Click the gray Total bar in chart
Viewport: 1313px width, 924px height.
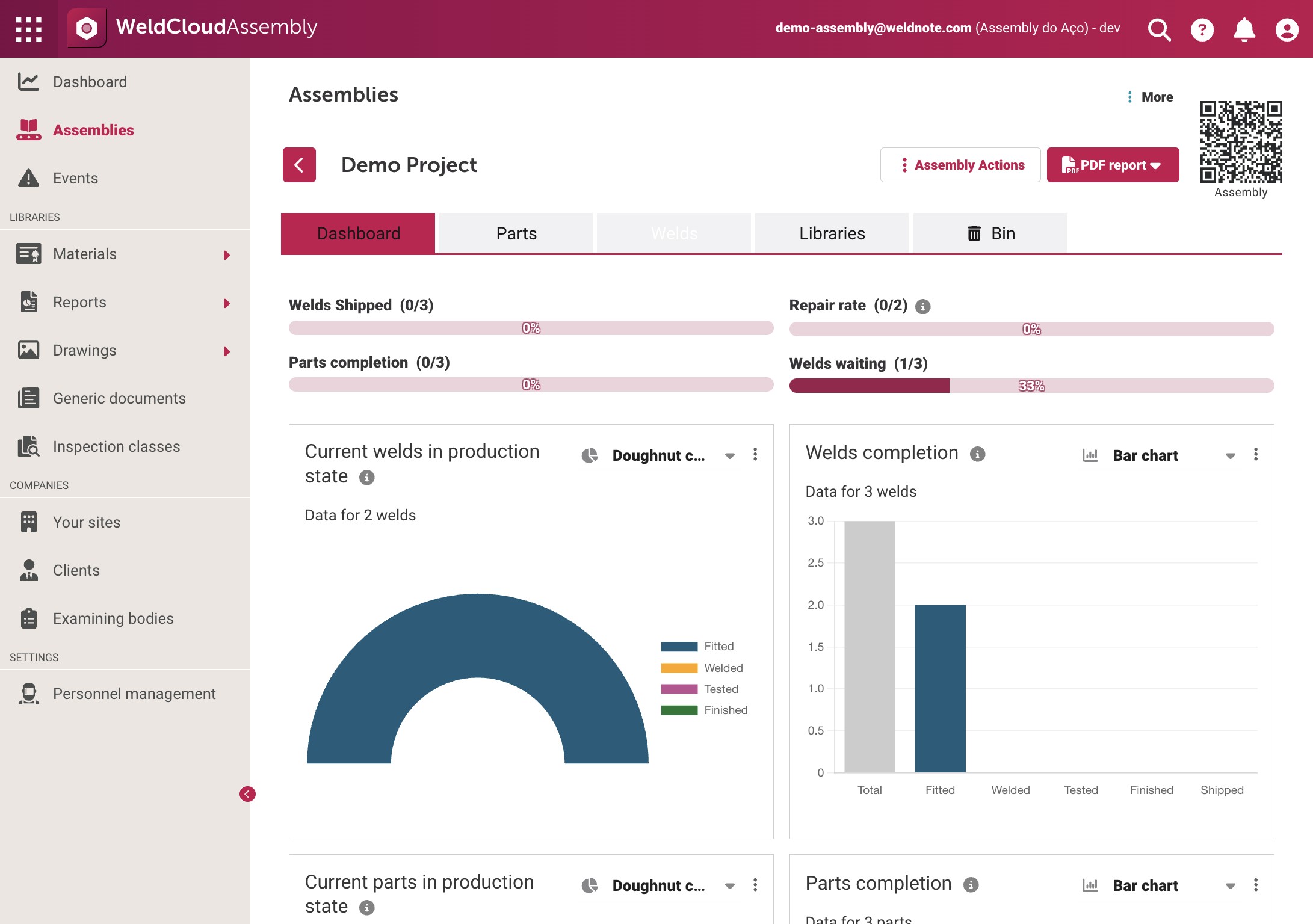870,647
